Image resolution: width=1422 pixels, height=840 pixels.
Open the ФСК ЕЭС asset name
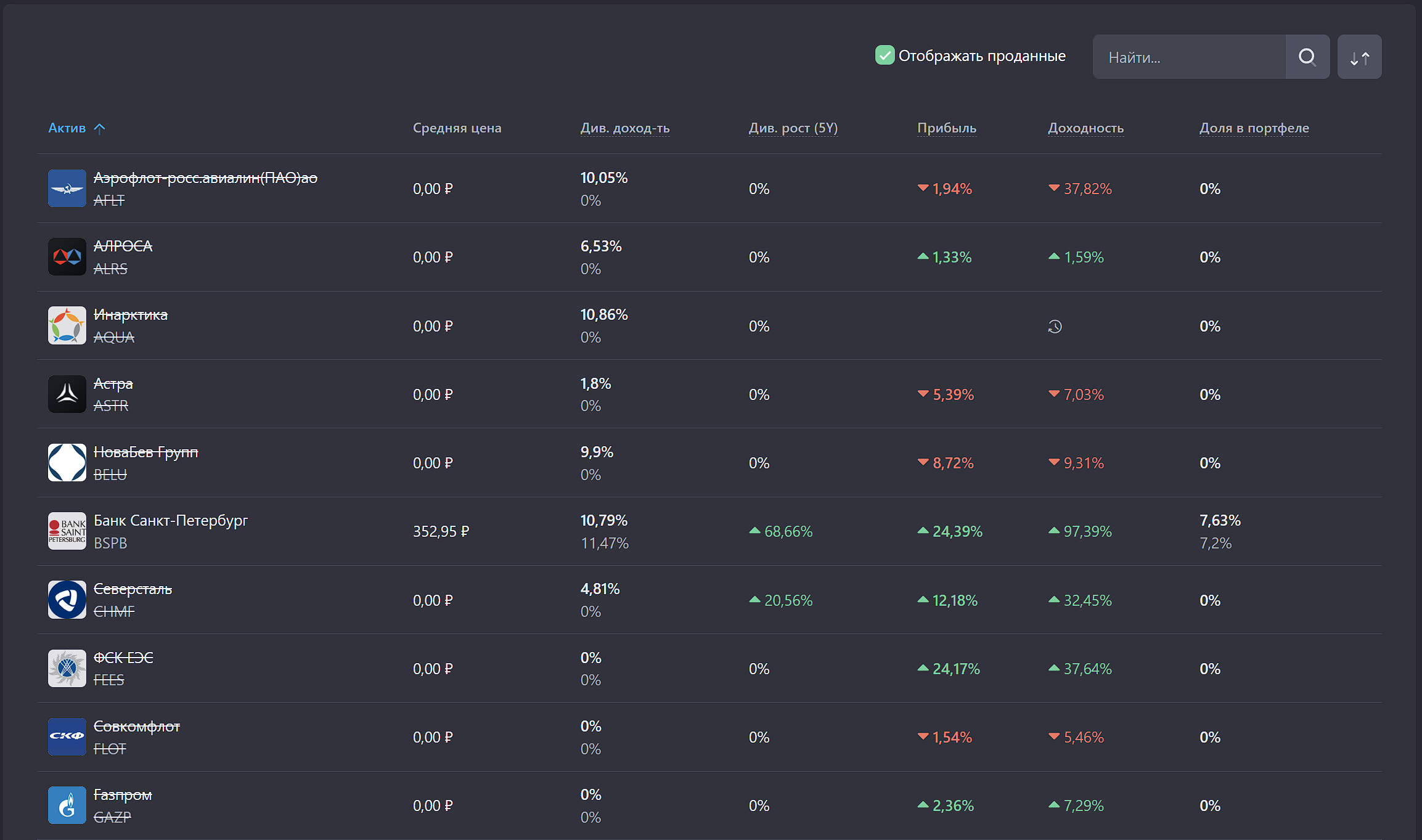[x=123, y=658]
